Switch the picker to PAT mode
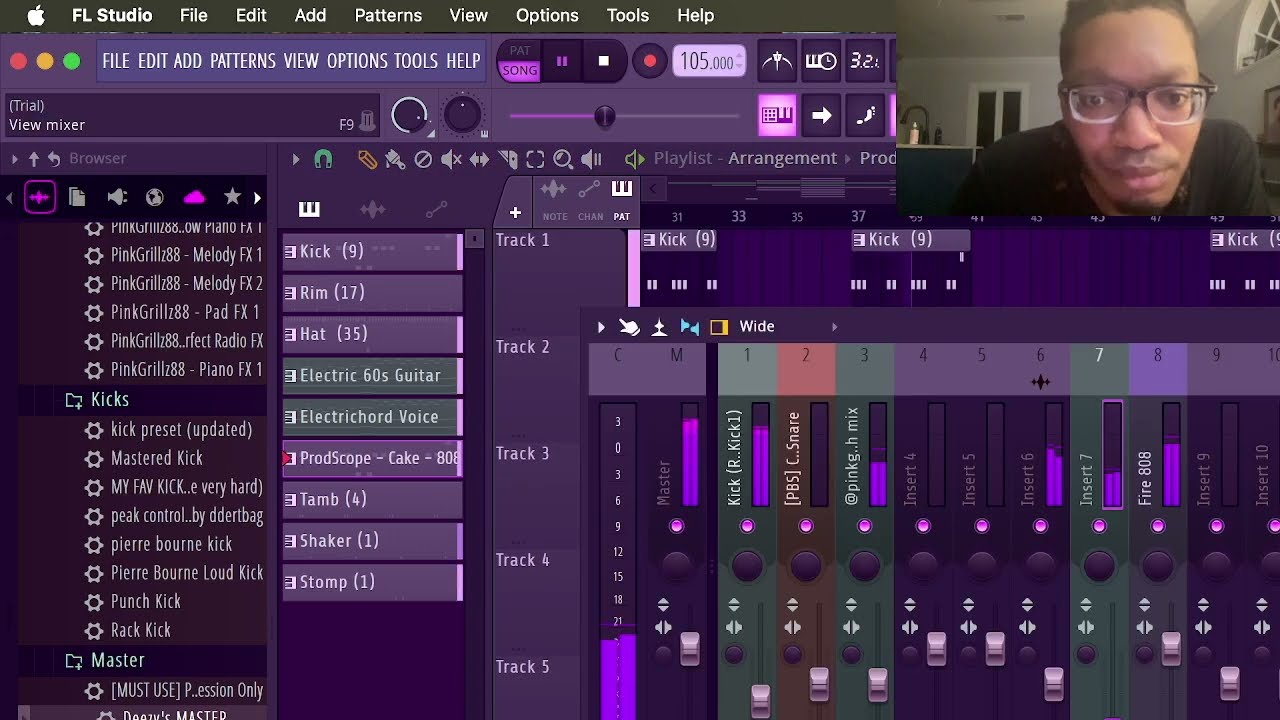1280x720 pixels. click(x=622, y=200)
